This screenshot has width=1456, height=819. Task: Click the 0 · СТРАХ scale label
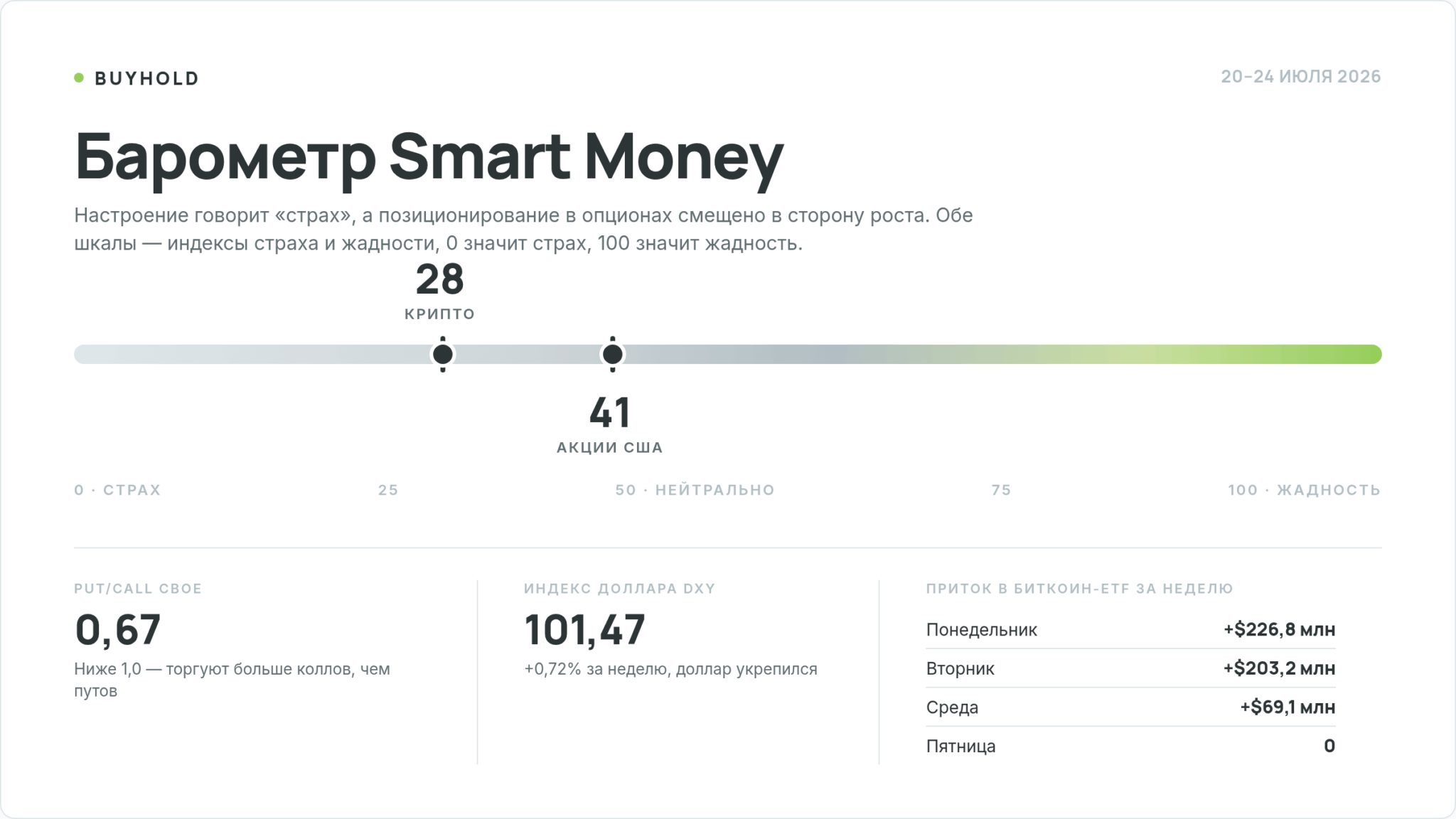118,490
